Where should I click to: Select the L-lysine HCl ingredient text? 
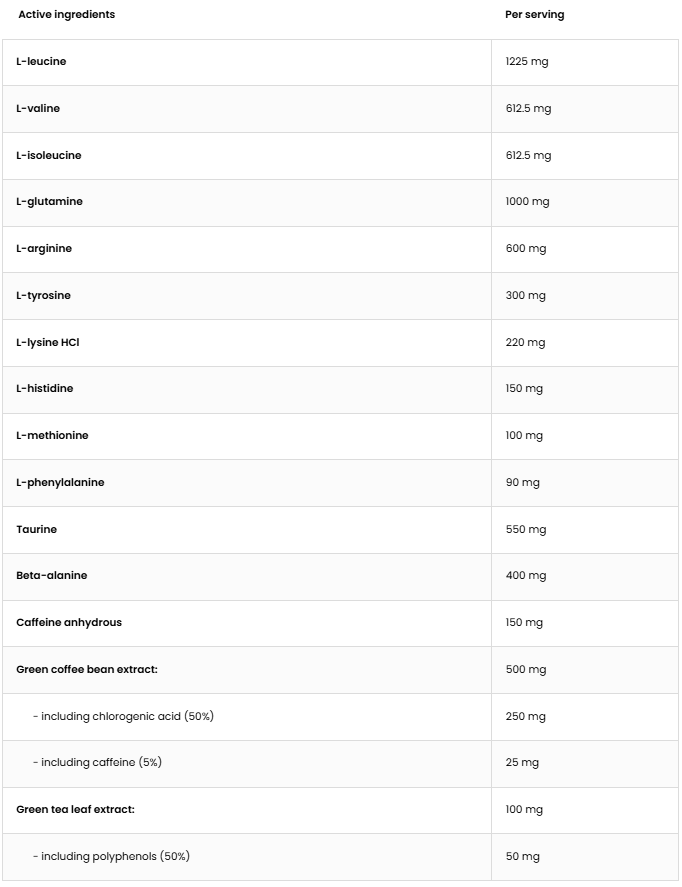click(47, 343)
